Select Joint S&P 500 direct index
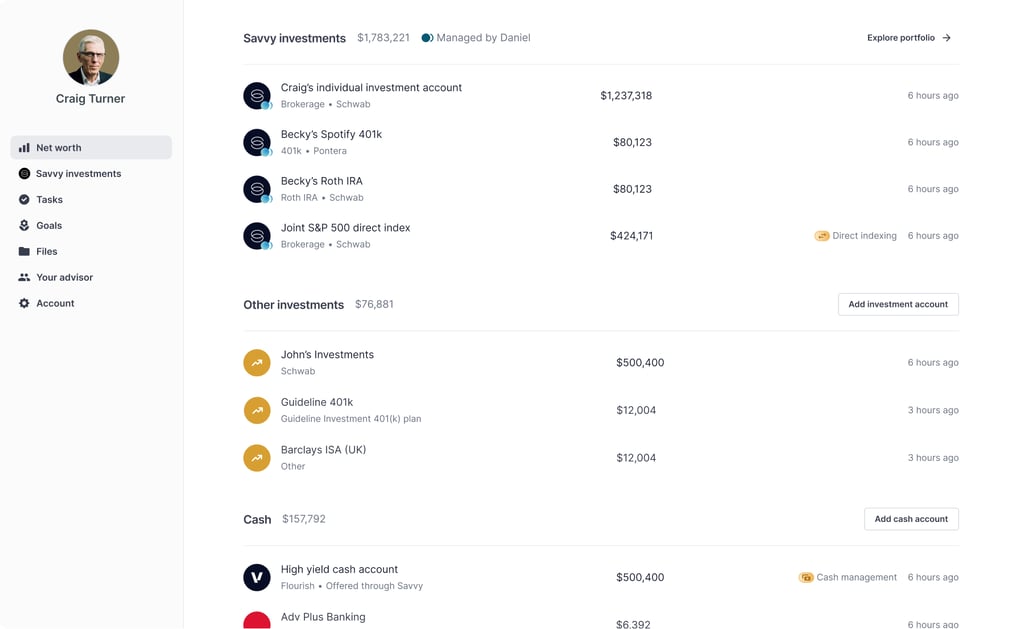The height and width of the screenshot is (629, 1024). (601, 236)
